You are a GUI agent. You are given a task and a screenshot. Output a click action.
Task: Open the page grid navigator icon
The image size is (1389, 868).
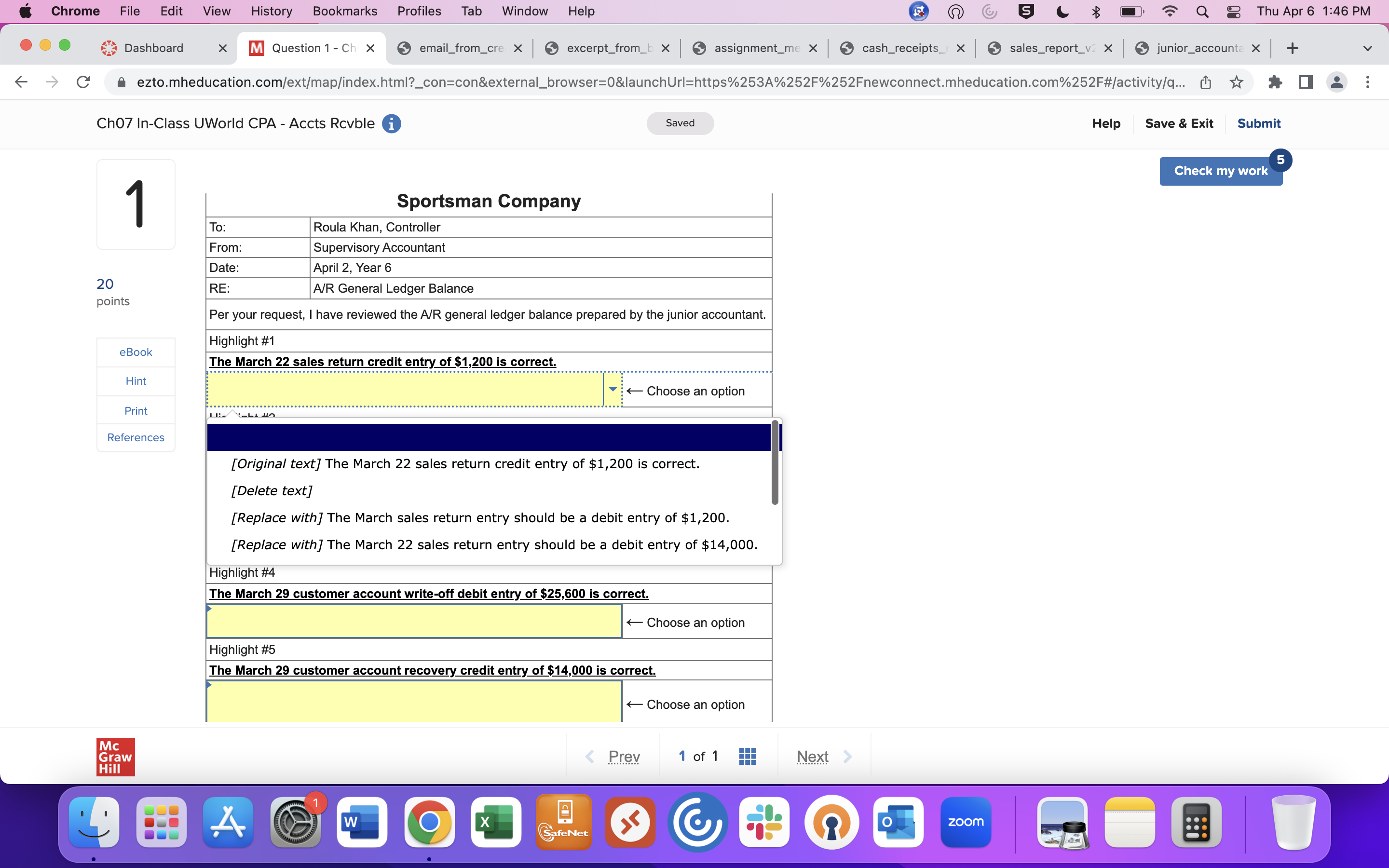click(x=747, y=756)
